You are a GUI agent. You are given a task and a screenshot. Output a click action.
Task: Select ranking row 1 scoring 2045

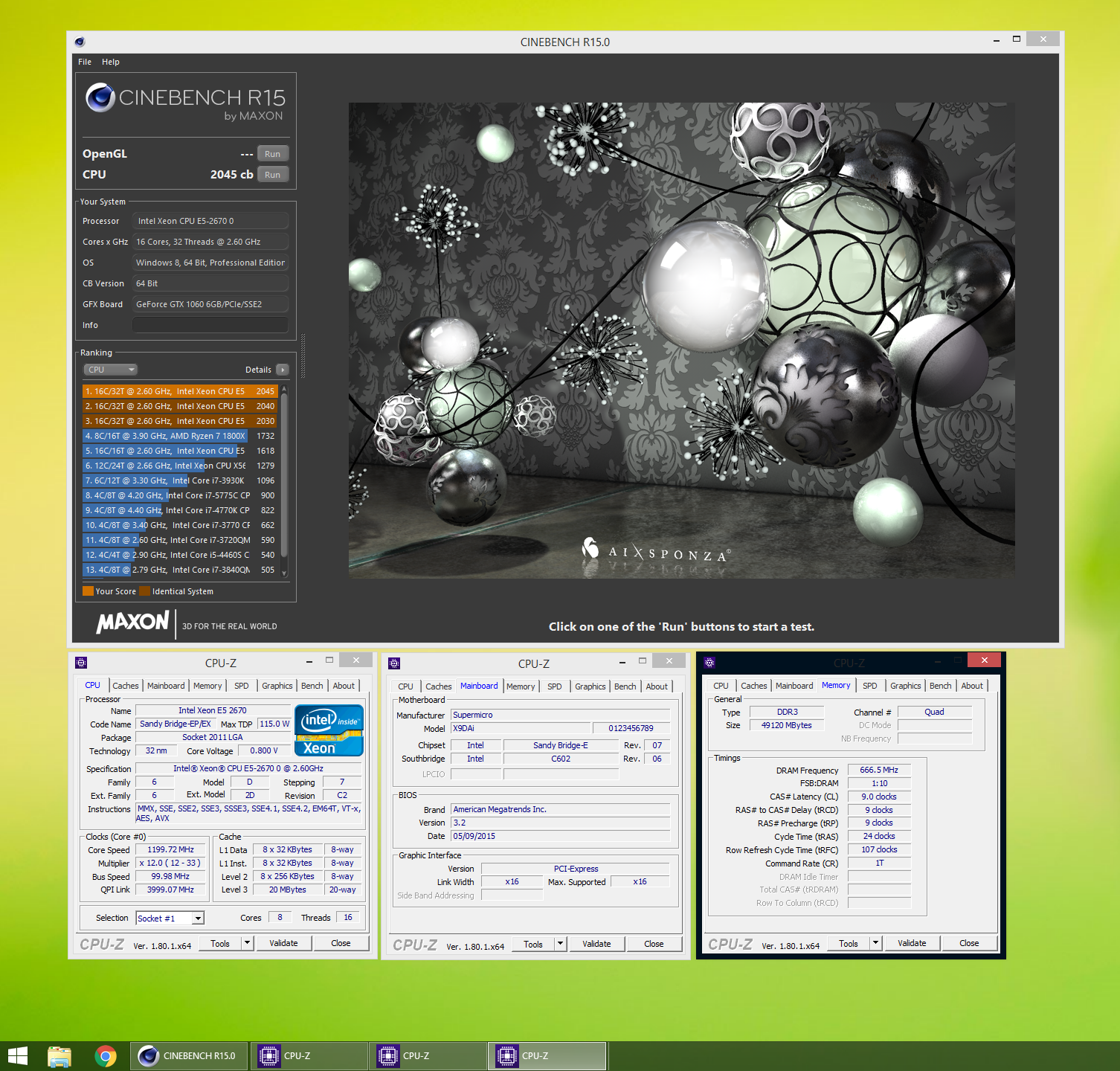(179, 391)
